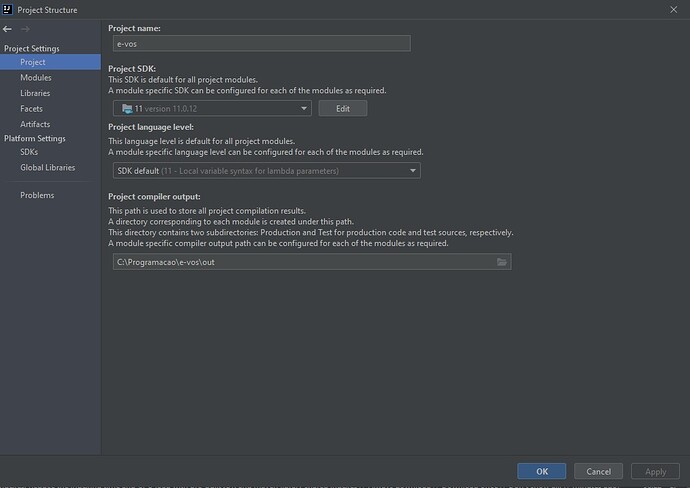Viewport: 690px width, 488px height.
Task: Click the Cancel button
Action: point(598,471)
